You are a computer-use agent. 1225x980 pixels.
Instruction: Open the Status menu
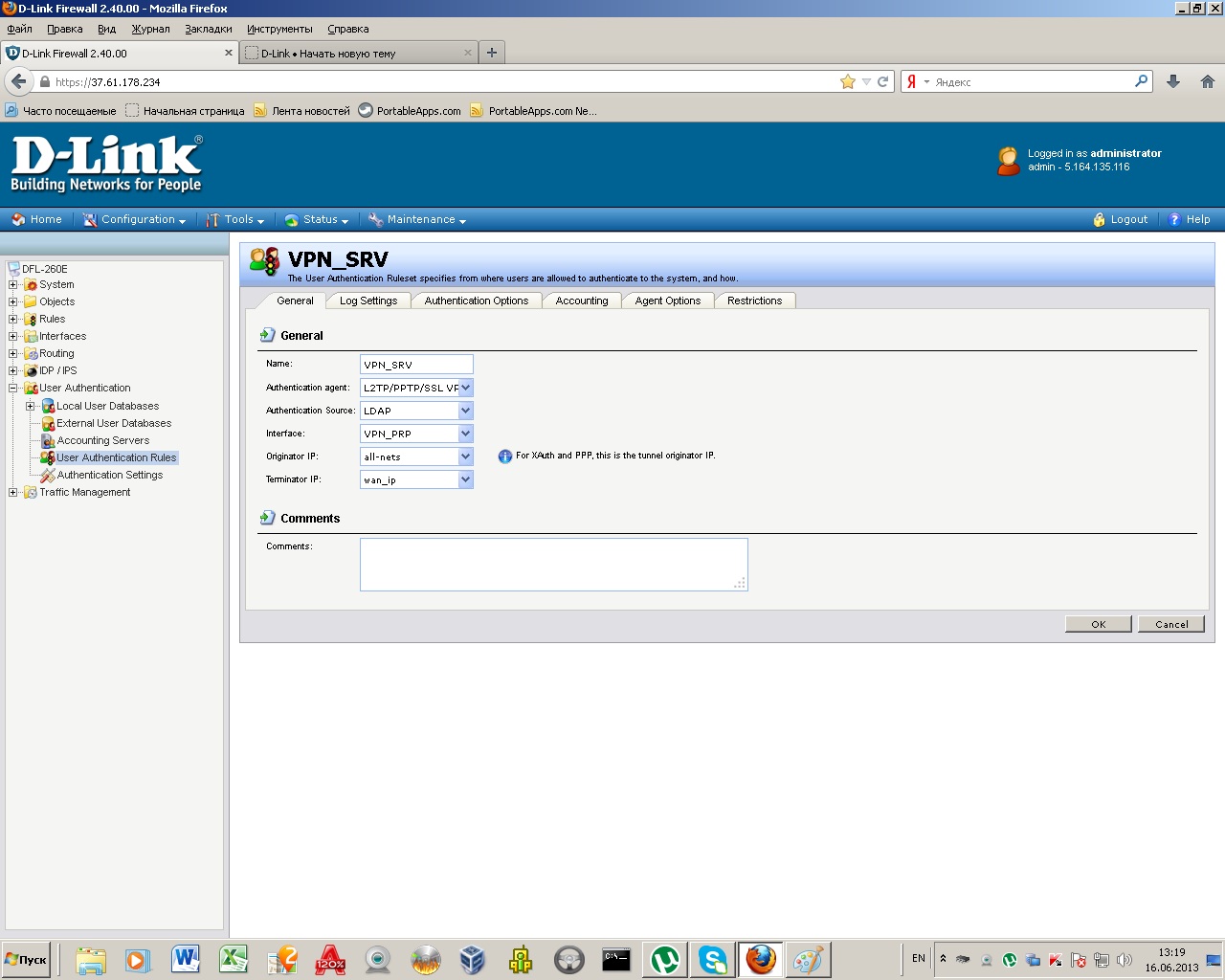click(317, 219)
